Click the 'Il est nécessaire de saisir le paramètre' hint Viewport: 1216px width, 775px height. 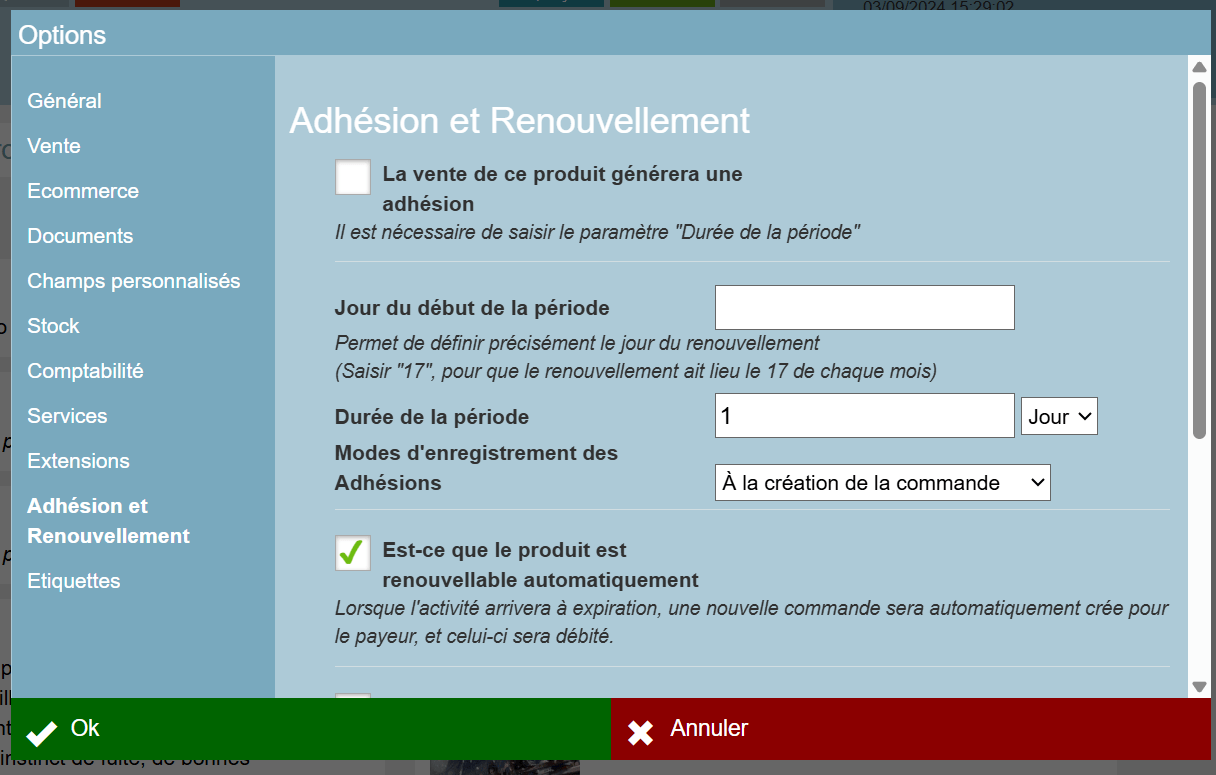coord(598,233)
